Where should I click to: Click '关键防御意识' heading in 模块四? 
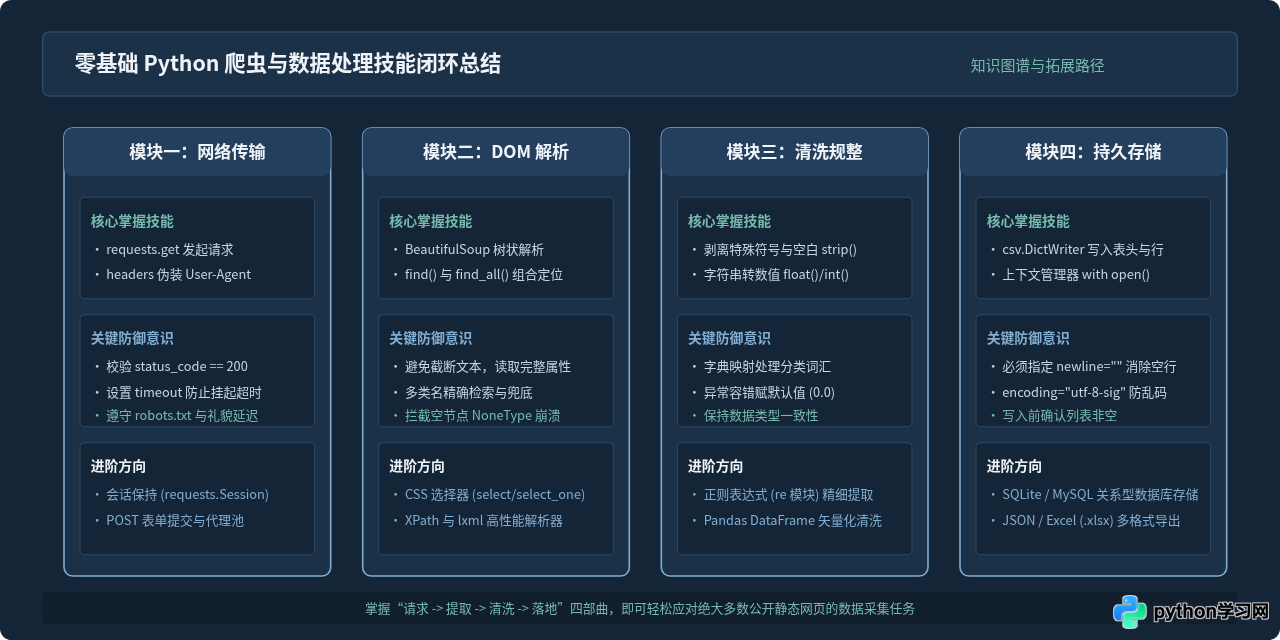1028,339
